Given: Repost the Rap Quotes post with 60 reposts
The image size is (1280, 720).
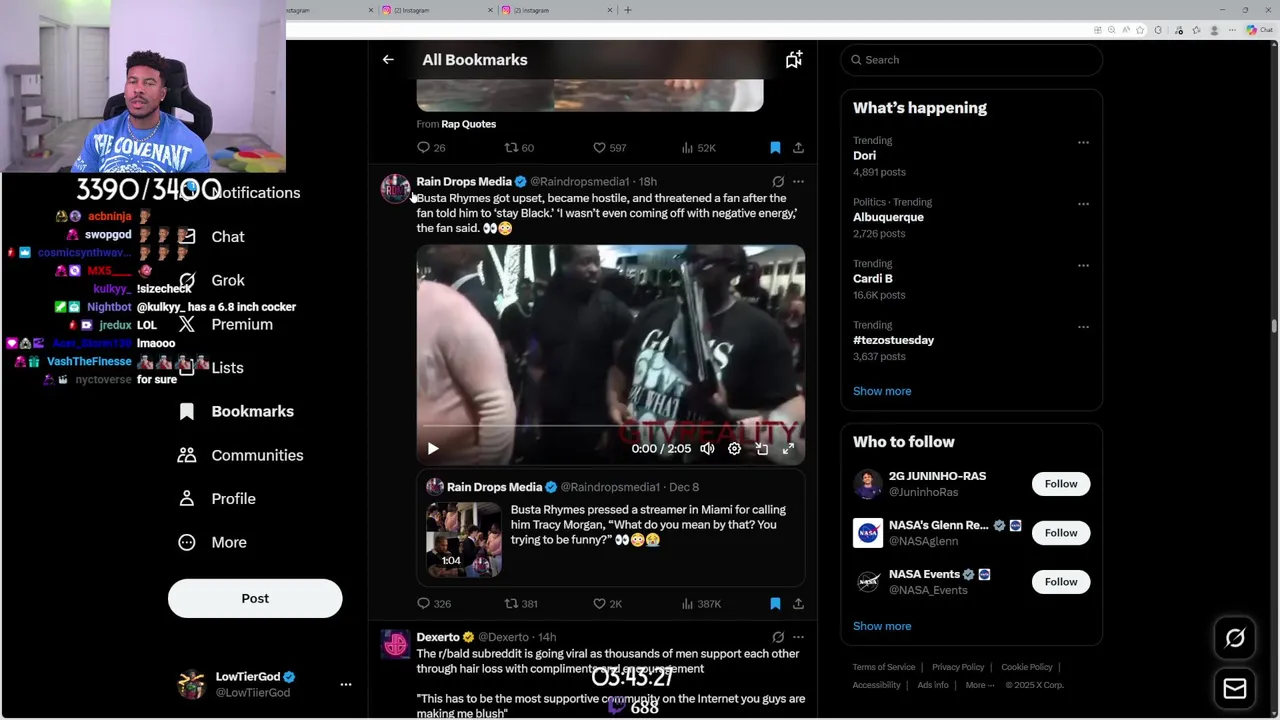Looking at the screenshot, I should tap(519, 148).
